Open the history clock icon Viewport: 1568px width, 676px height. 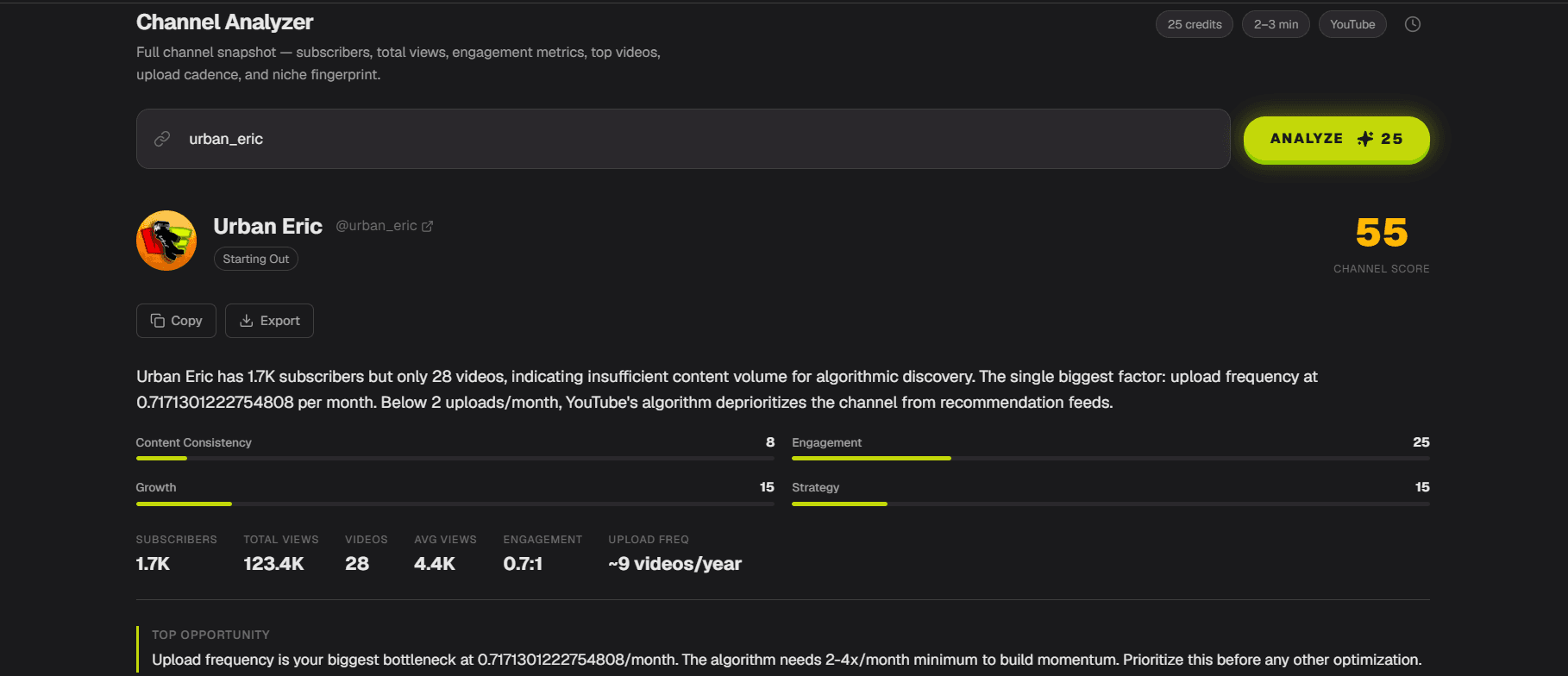point(1413,24)
